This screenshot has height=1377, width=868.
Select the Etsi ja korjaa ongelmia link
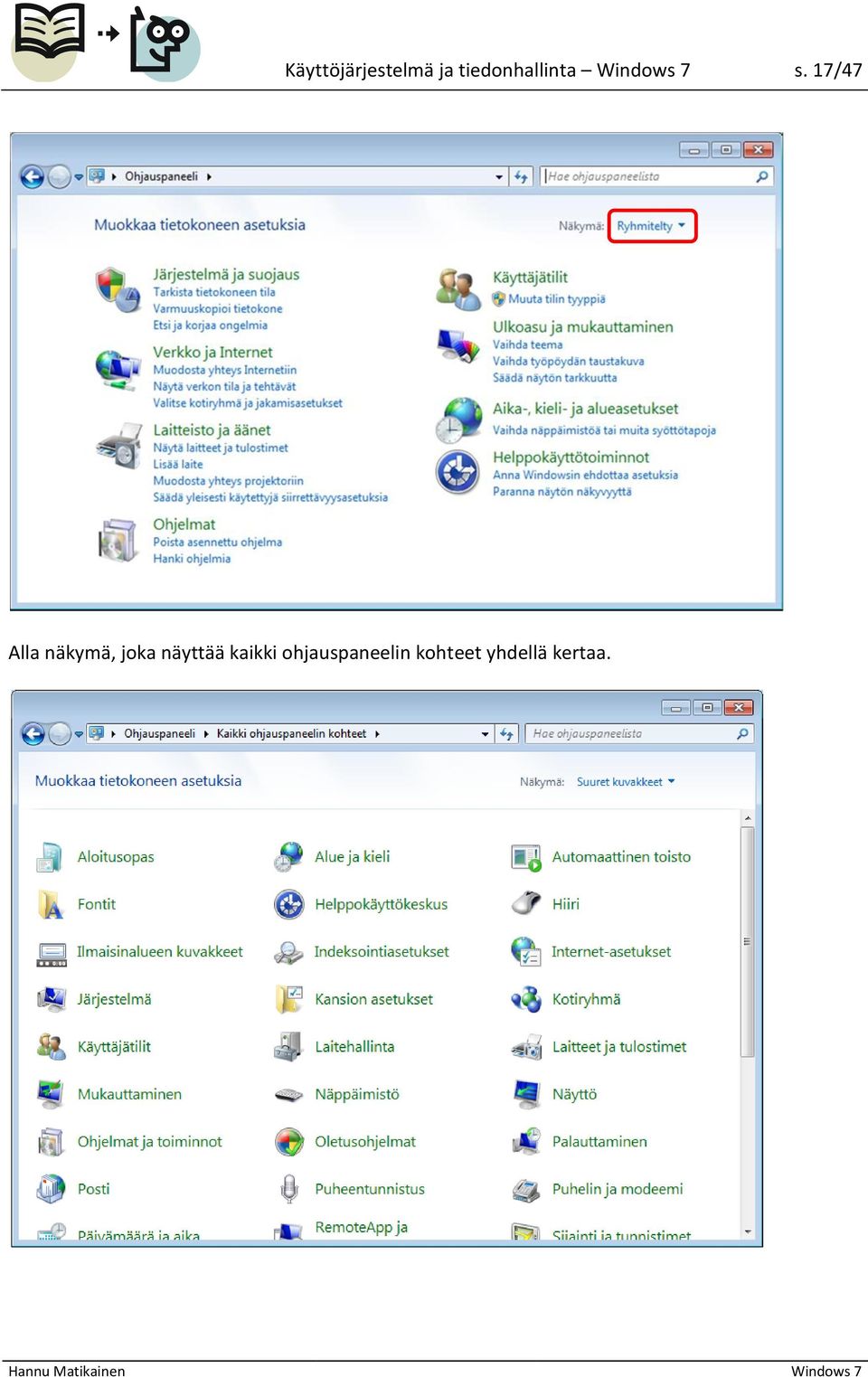[x=210, y=325]
